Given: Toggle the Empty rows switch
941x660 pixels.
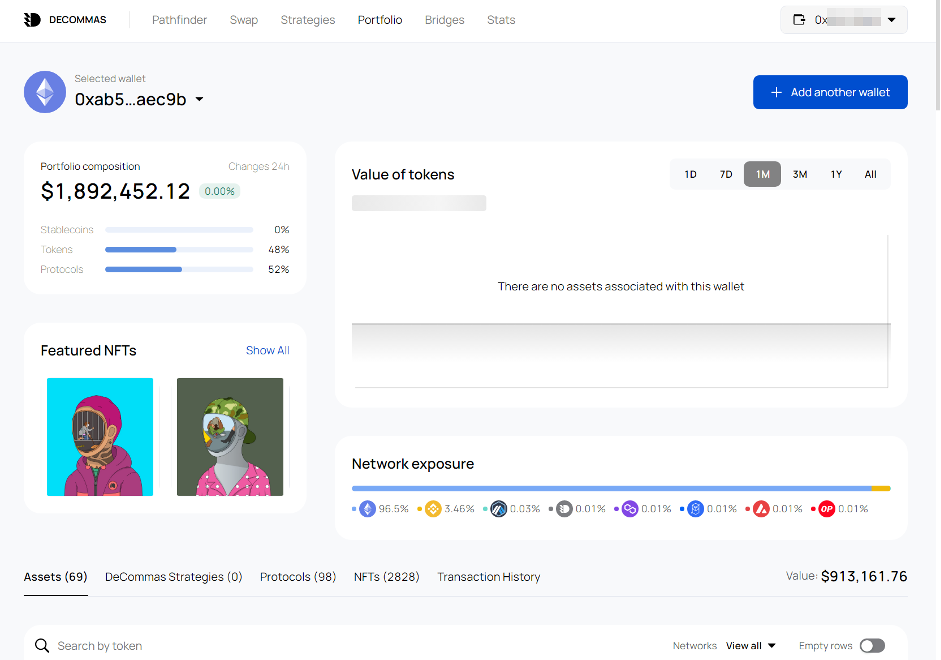Looking at the screenshot, I should pos(872,646).
